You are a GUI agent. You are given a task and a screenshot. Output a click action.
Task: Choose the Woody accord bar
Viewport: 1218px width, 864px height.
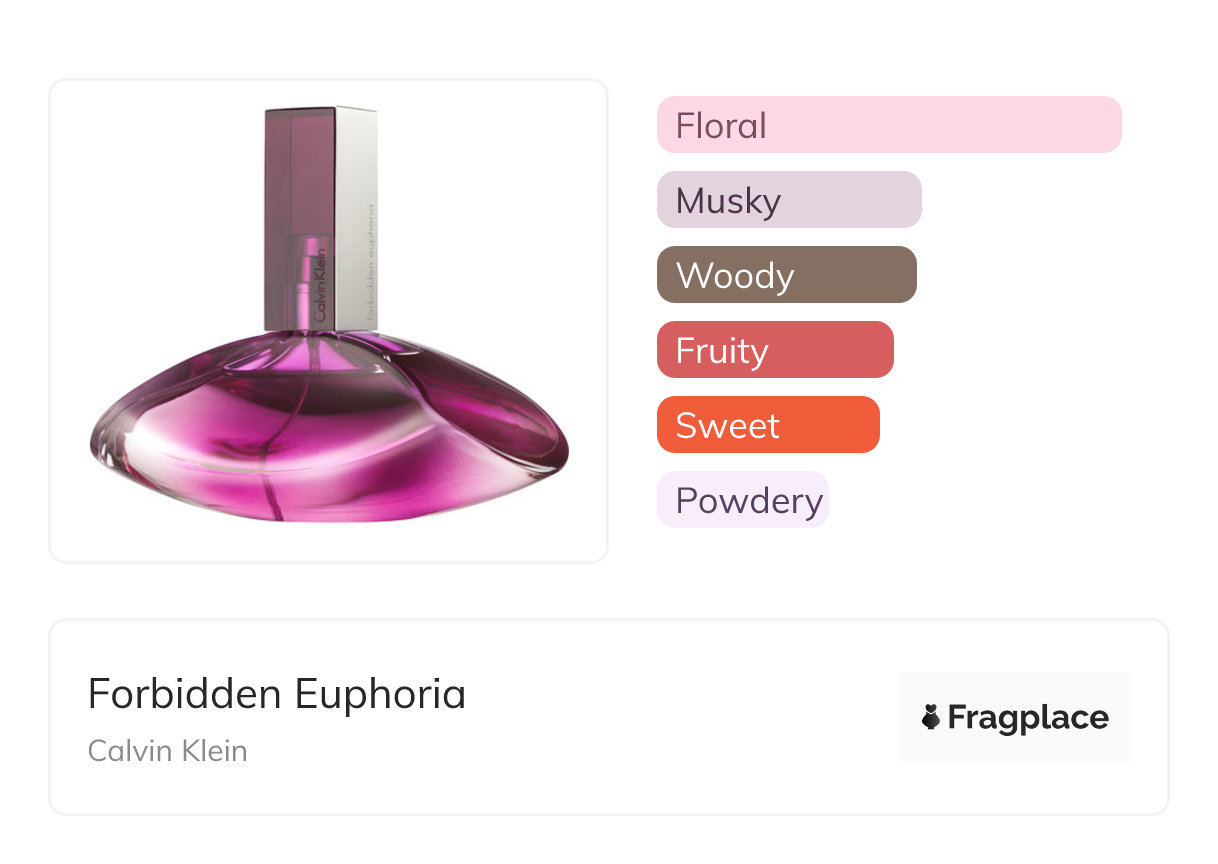[786, 275]
